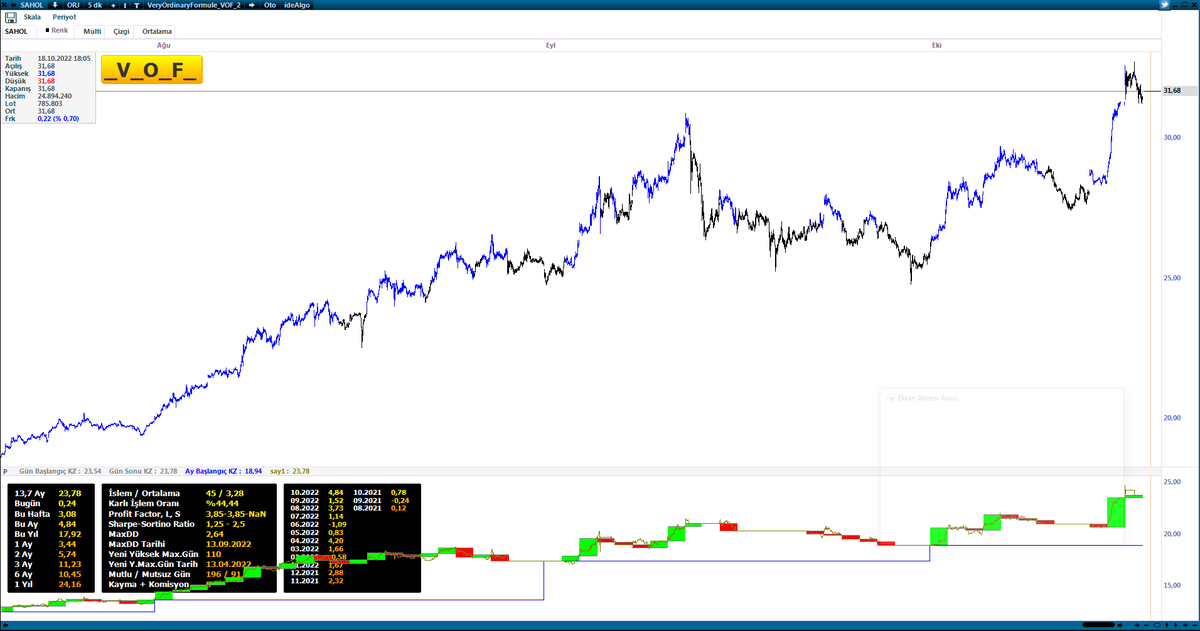
Task: Click the Bu Yıl 17,92 row
Action: [49, 535]
